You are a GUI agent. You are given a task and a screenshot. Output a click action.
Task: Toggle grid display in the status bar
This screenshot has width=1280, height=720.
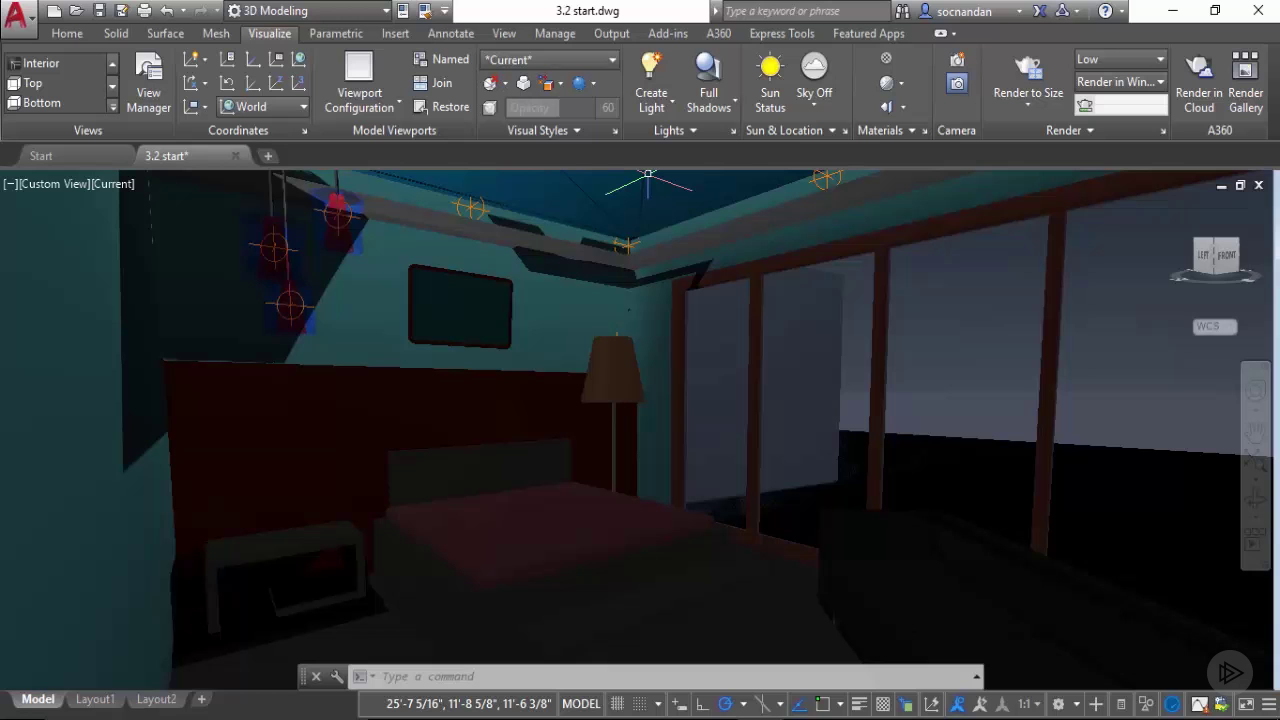[x=618, y=704]
